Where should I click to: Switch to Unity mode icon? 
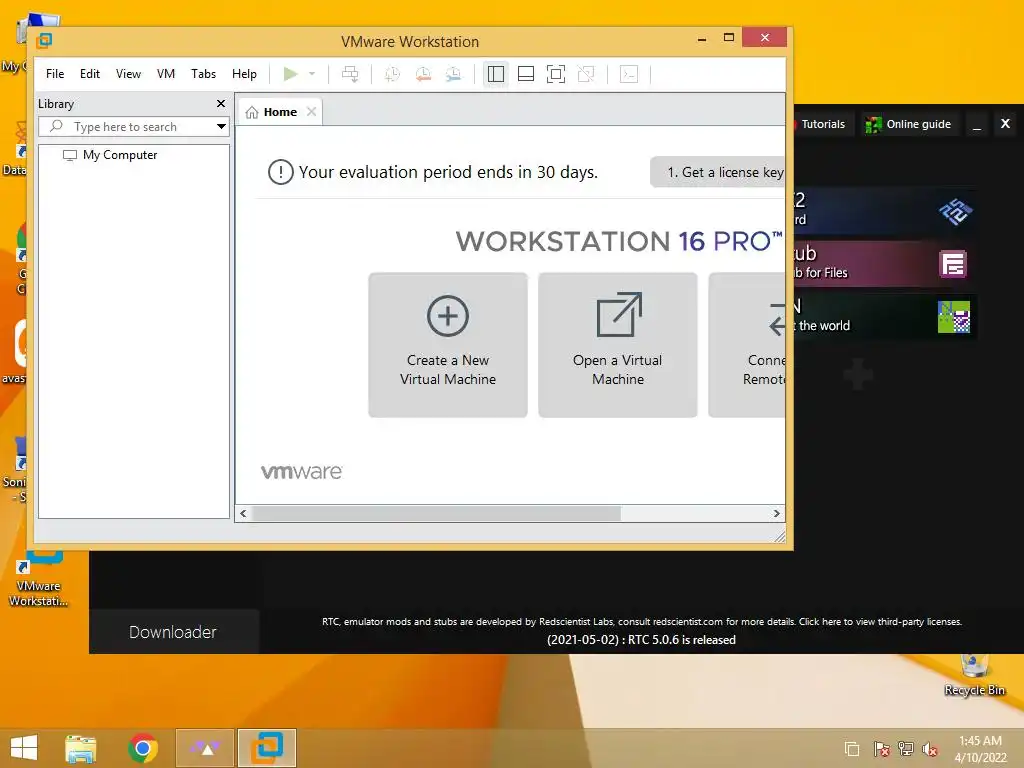(586, 74)
